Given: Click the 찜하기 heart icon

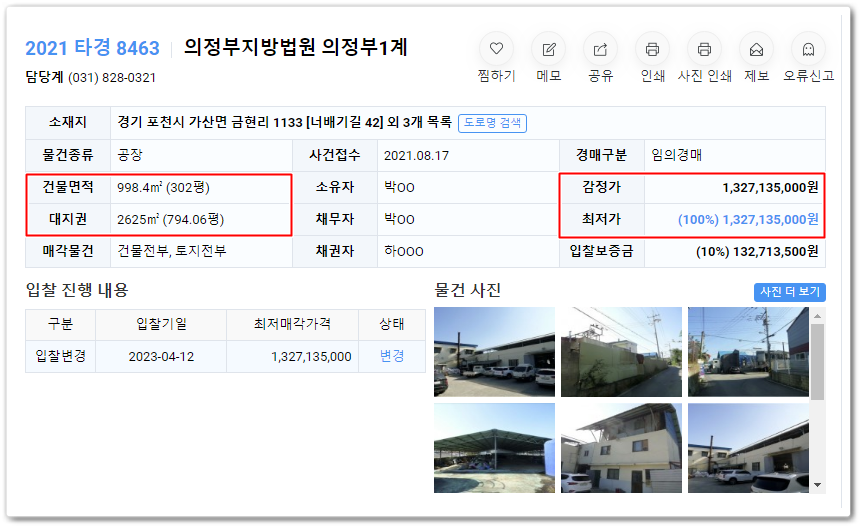Looking at the screenshot, I should [496, 49].
